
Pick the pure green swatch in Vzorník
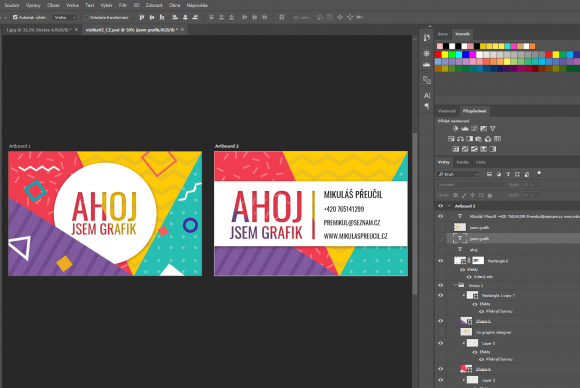[452, 55]
